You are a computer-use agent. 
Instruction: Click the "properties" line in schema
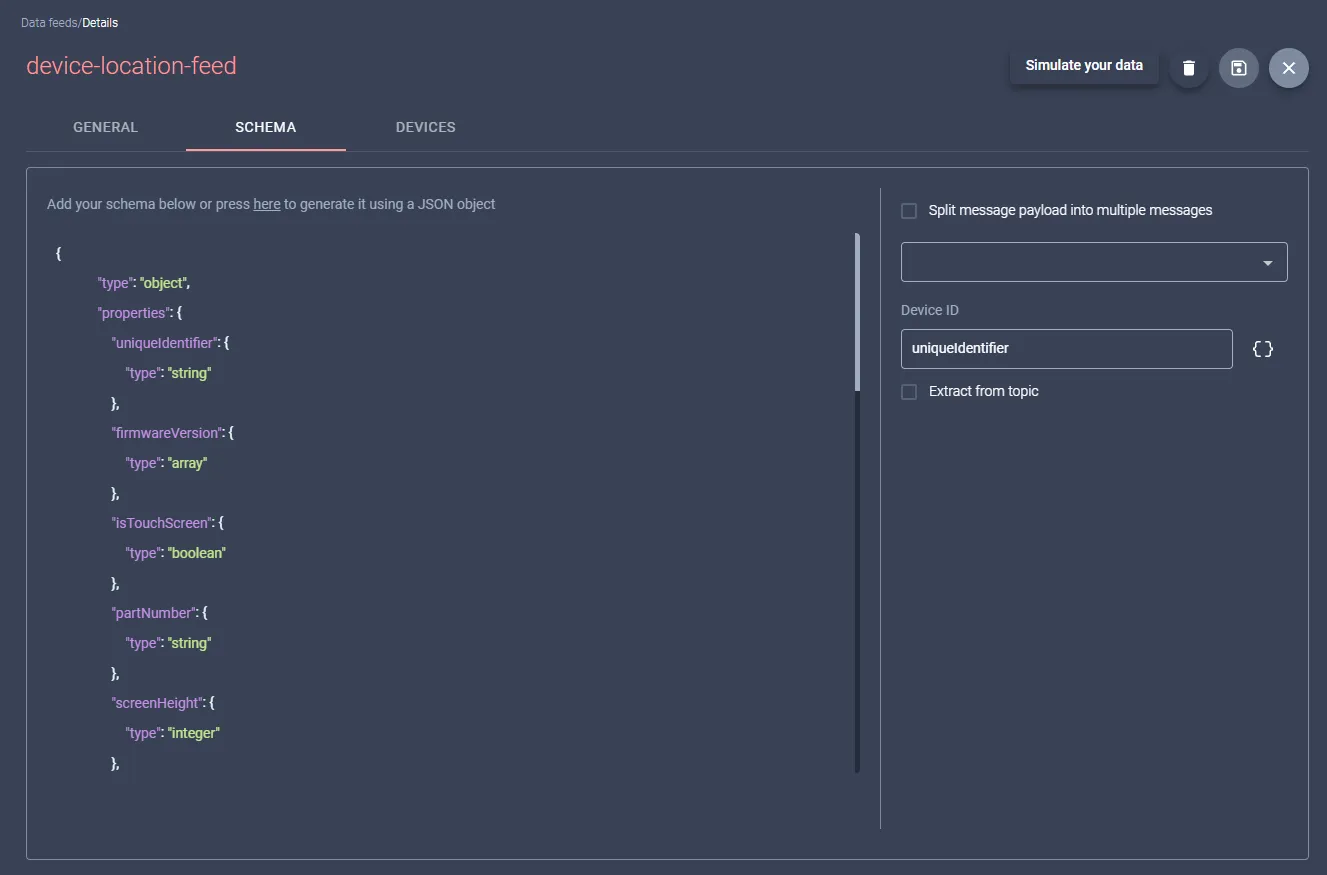coord(139,313)
